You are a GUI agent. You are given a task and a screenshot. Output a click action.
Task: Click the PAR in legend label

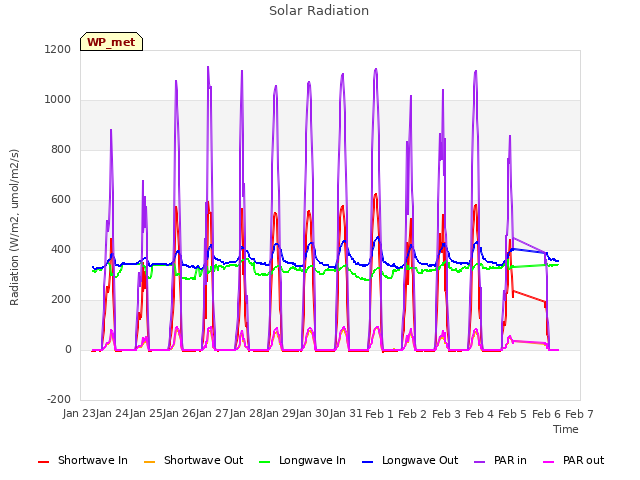pyautogui.click(x=510, y=460)
